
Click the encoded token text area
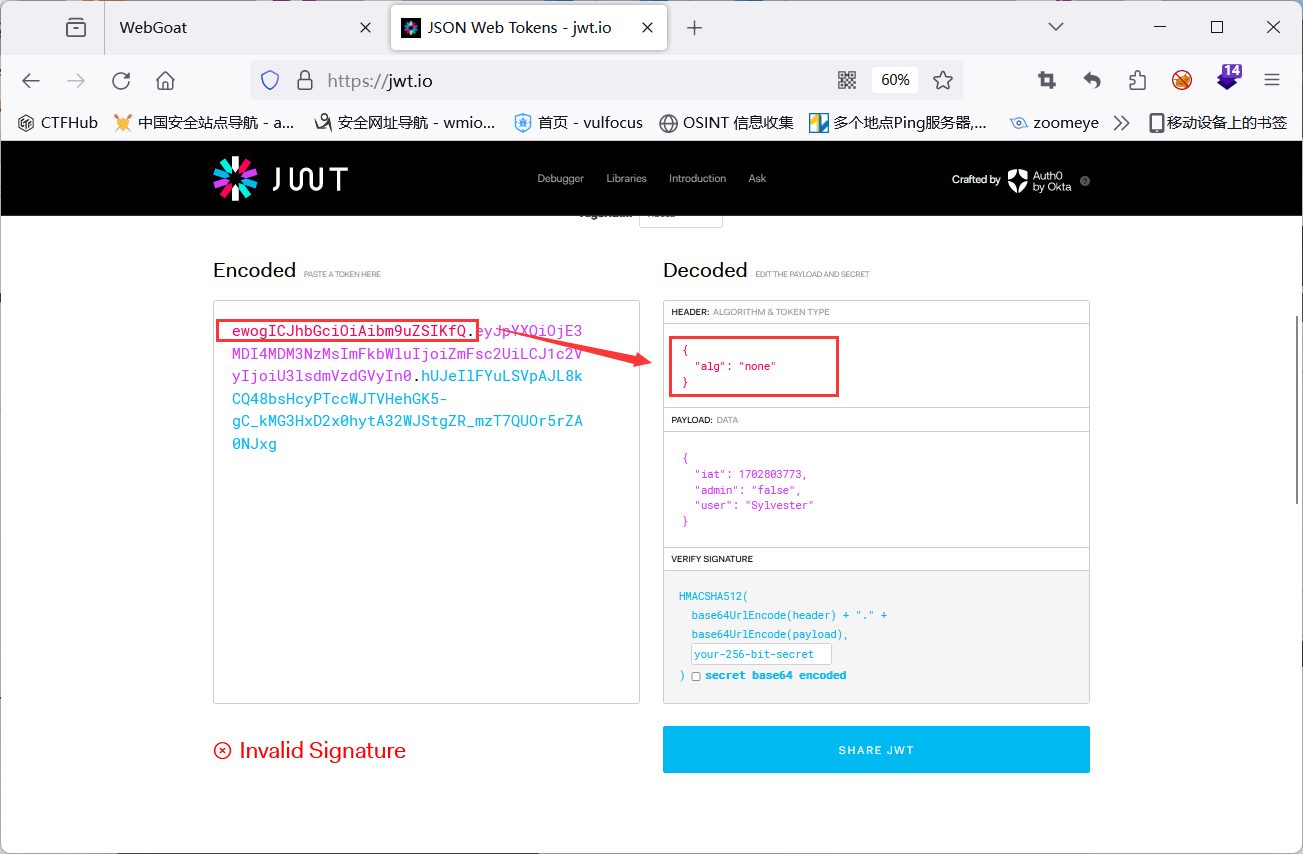(x=426, y=502)
